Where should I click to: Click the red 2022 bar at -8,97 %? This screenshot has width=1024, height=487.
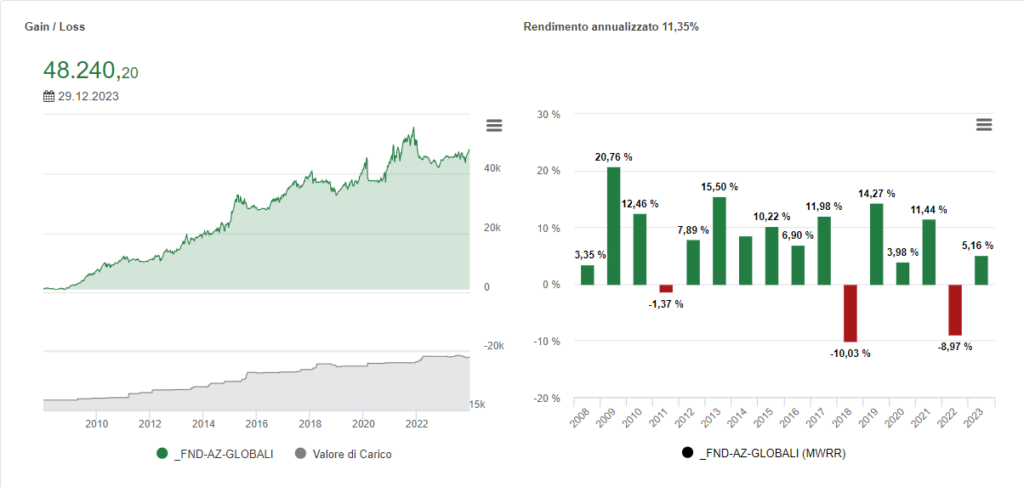click(x=955, y=310)
